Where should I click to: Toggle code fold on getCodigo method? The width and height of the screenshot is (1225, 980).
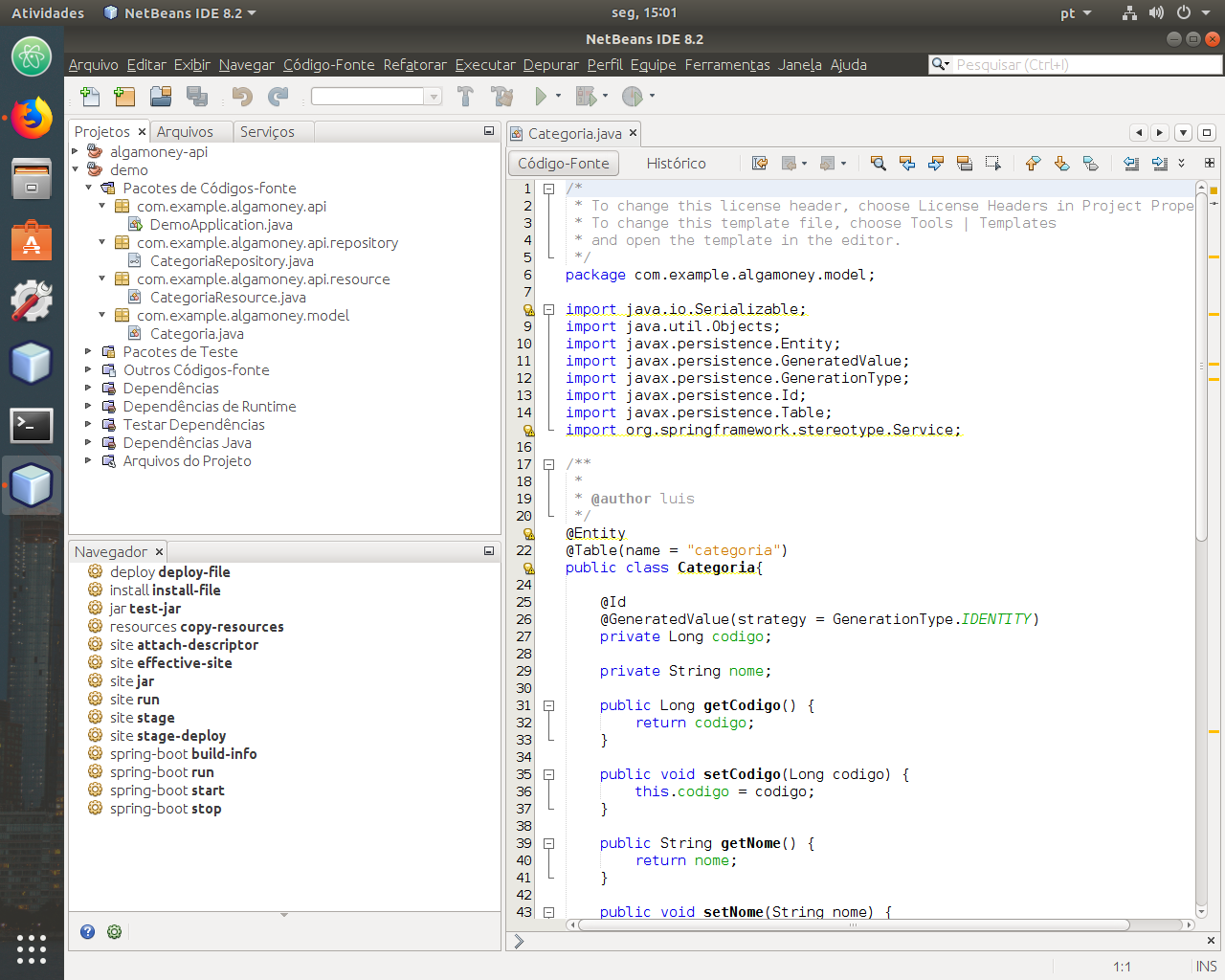click(x=549, y=705)
